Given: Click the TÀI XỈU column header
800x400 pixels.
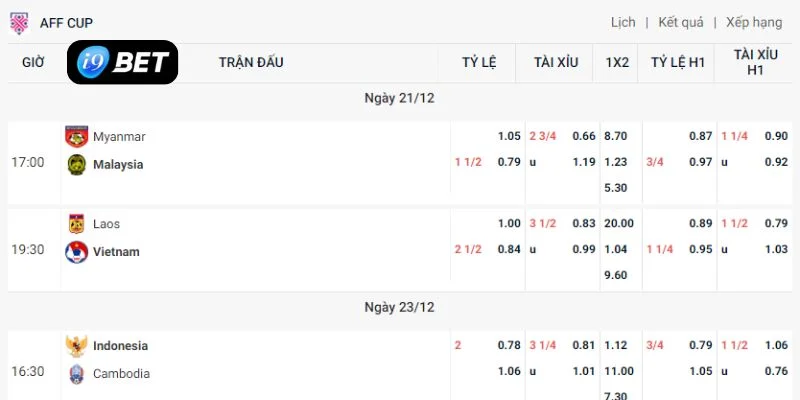Looking at the screenshot, I should [556, 63].
